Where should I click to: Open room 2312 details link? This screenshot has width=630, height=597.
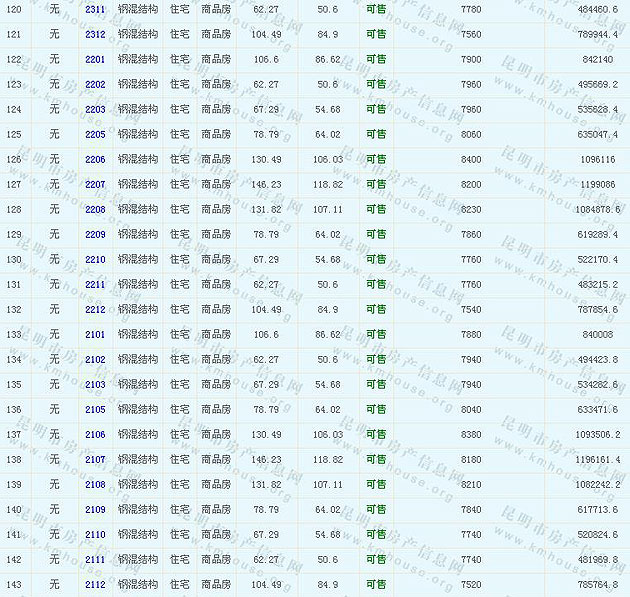click(x=95, y=34)
